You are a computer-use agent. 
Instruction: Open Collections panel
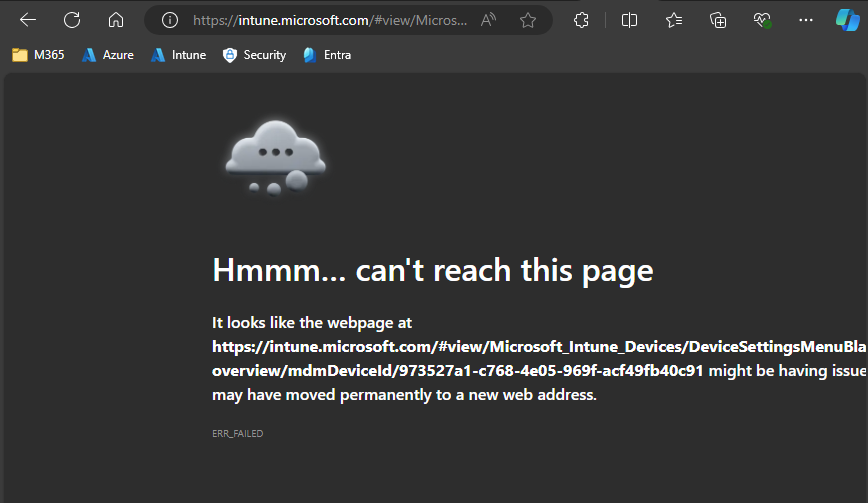pos(718,20)
